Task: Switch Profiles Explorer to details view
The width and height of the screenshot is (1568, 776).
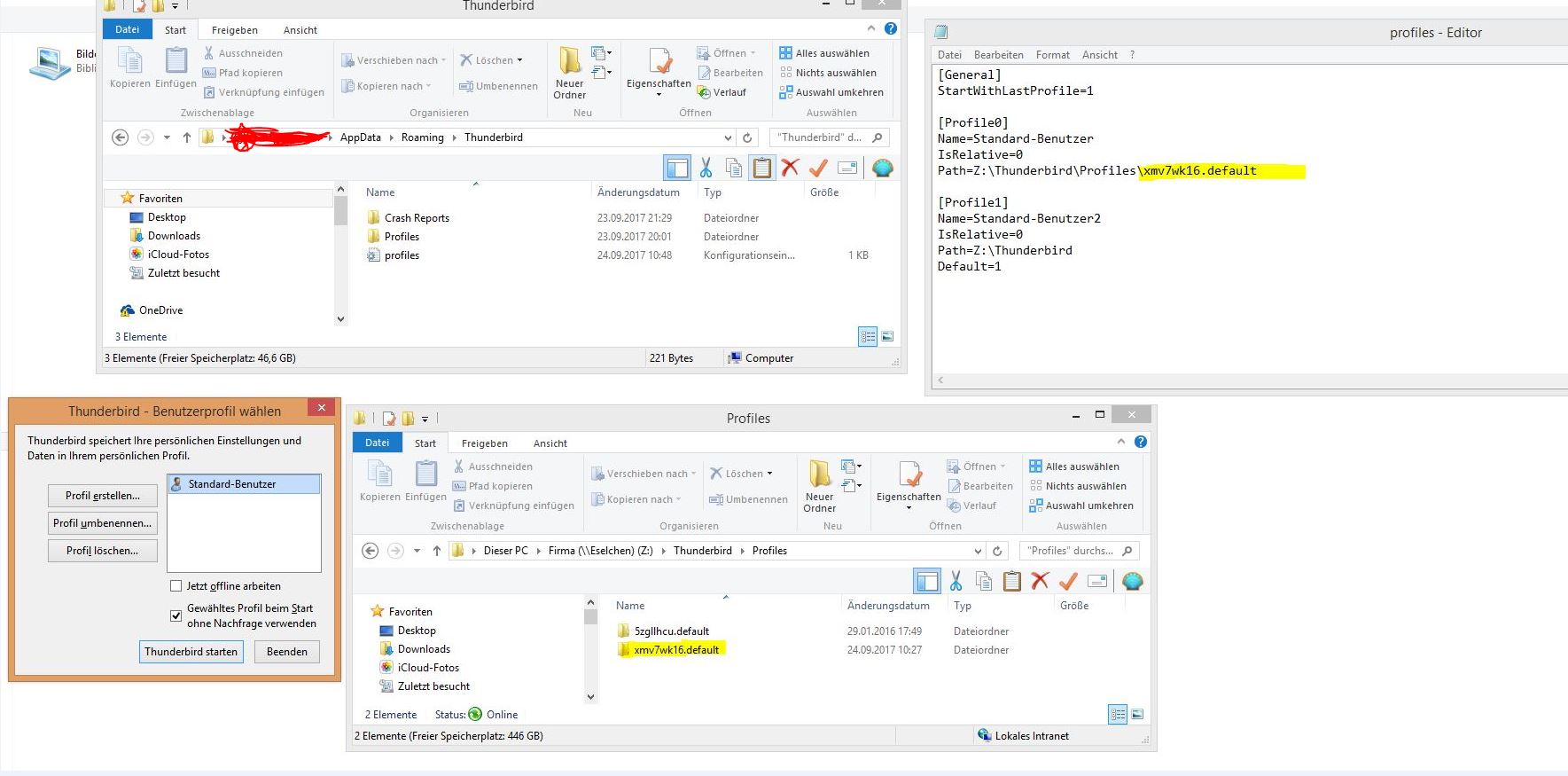Action: [x=1118, y=714]
